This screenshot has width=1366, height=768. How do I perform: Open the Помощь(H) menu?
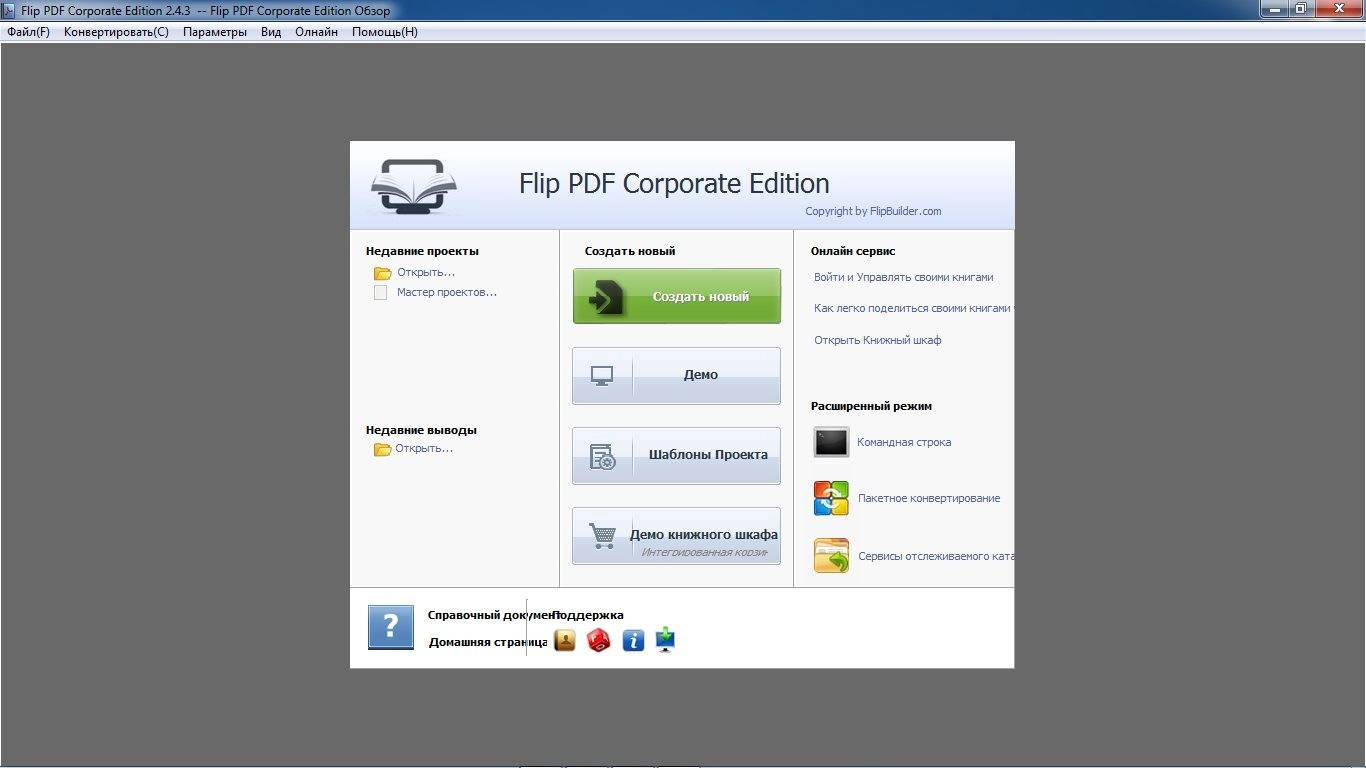[385, 32]
